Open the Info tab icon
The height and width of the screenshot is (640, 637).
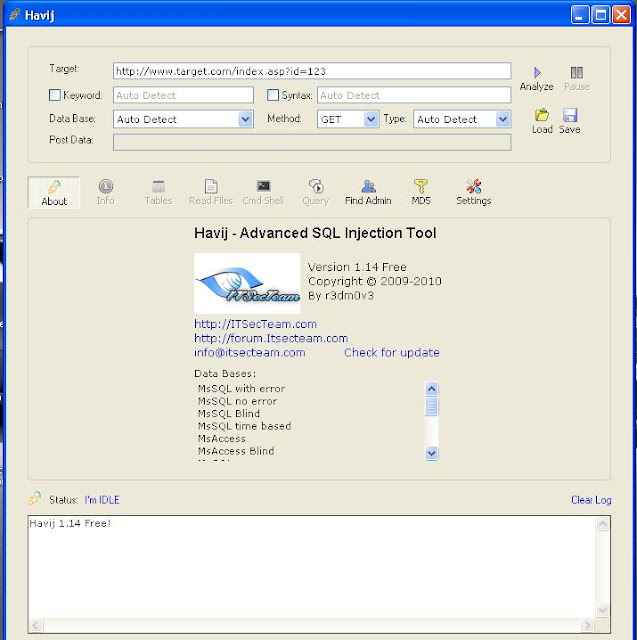click(x=106, y=187)
